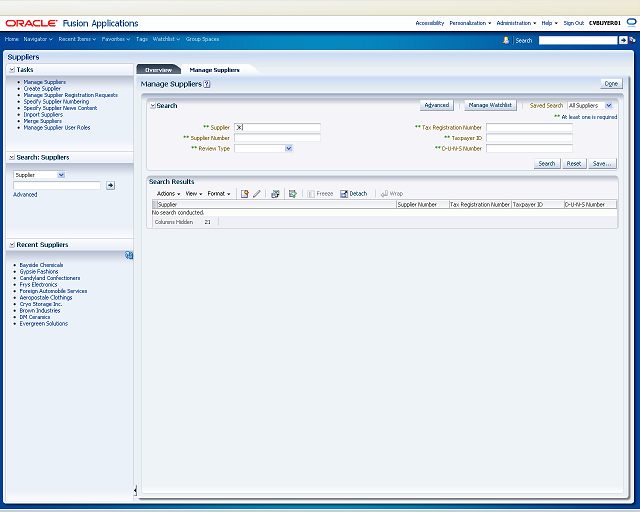Open recent supplier Frys Electronics
Viewport: 640px width, 512px height.
tap(38, 285)
